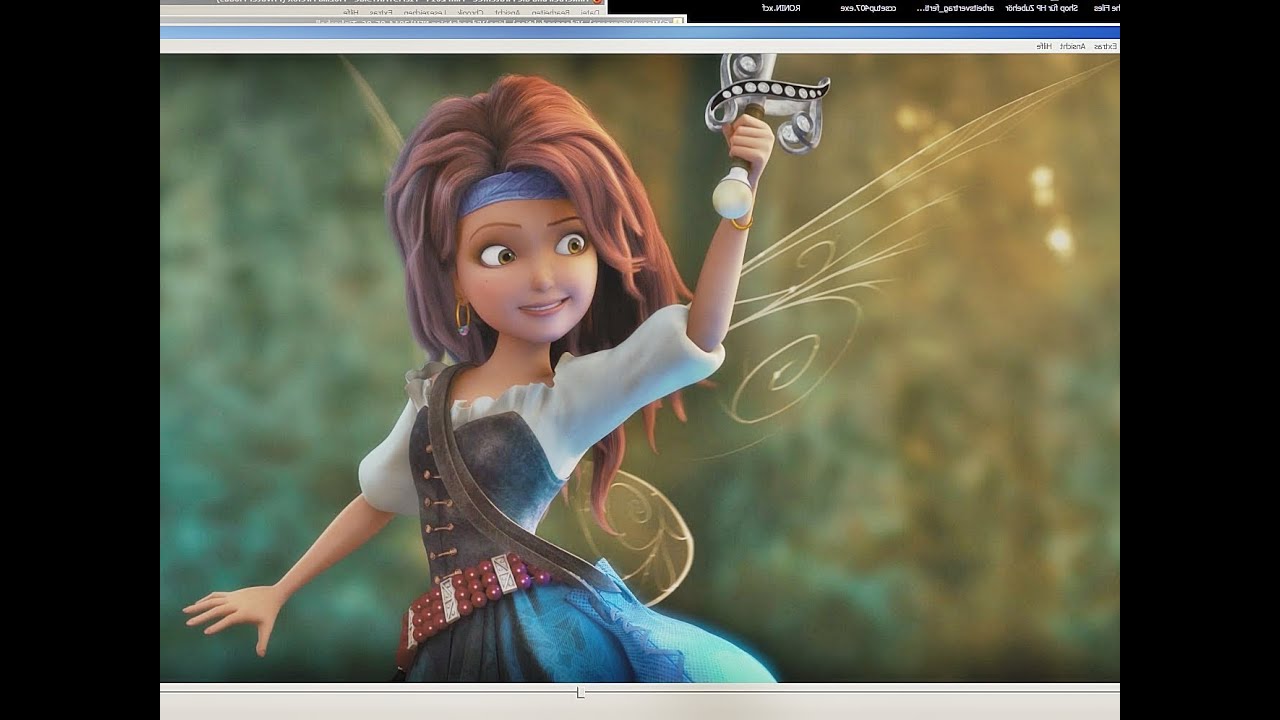Viewport: 1280px width, 720px height.
Task: Open the Hilfe menu in the front window
Action: (x=1042, y=46)
